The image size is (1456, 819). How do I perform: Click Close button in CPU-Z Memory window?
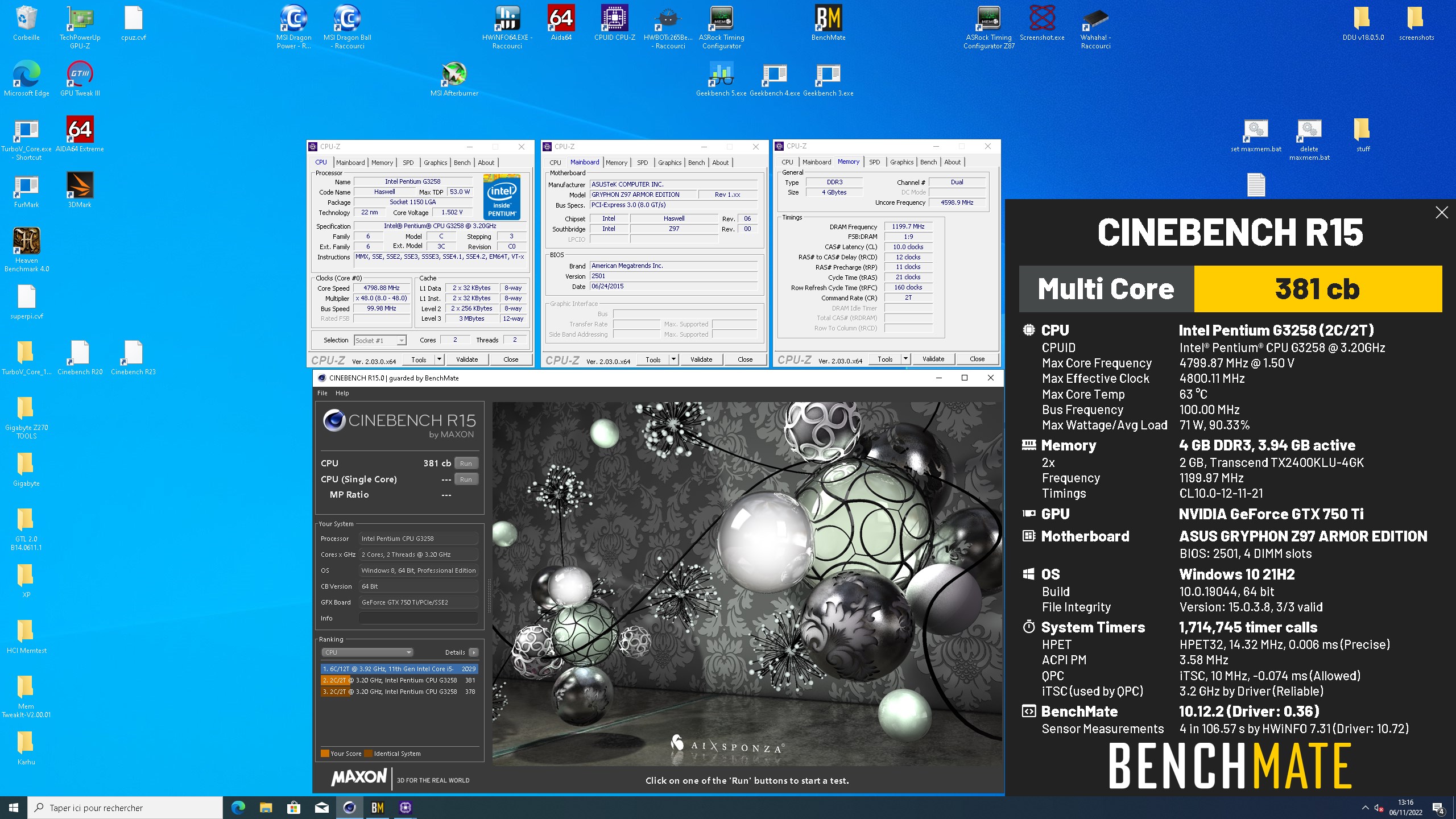pos(977,359)
